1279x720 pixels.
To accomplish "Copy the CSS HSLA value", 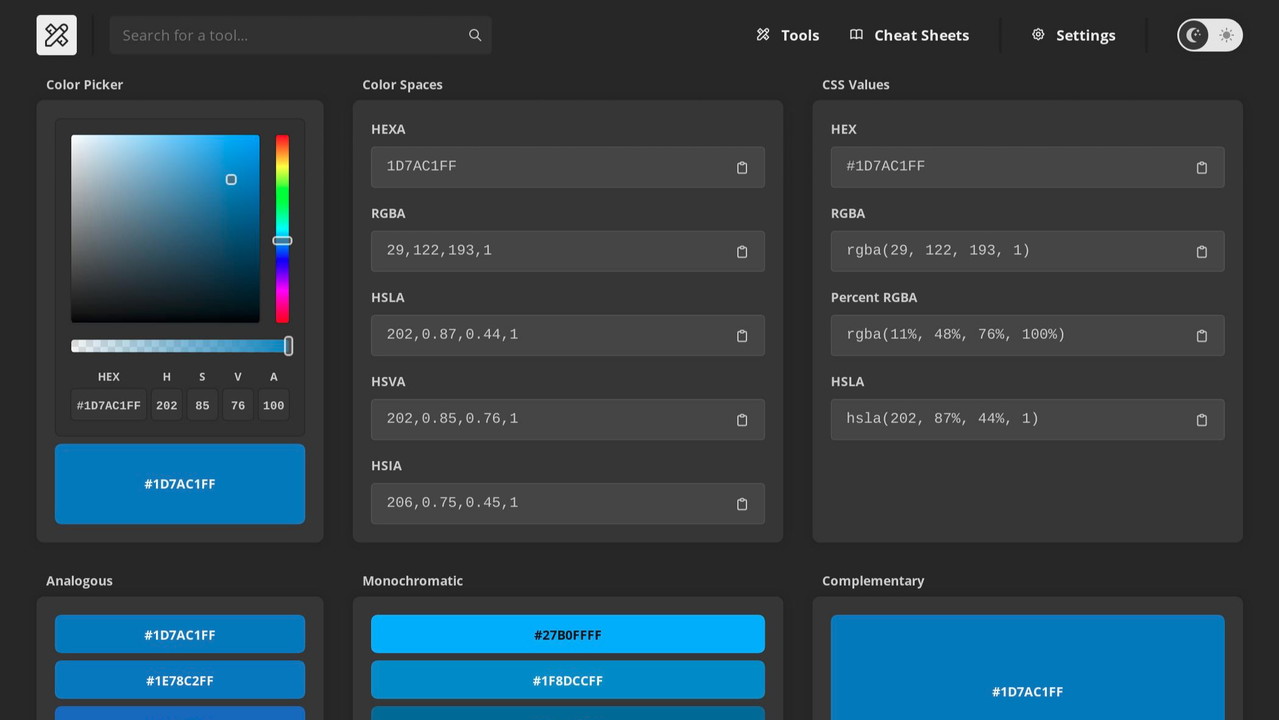I will pyautogui.click(x=1201, y=420).
